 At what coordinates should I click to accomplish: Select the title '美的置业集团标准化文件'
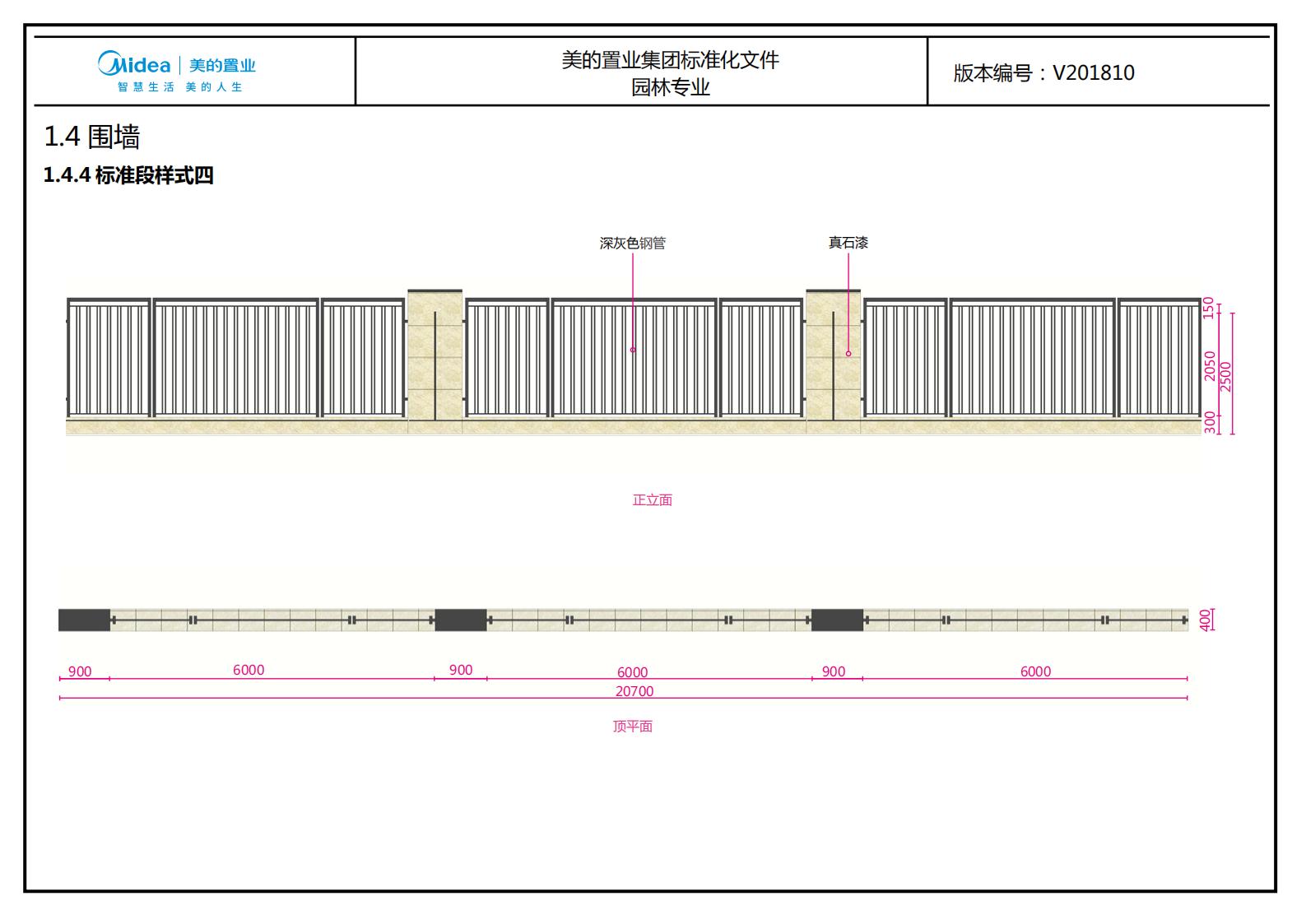pyautogui.click(x=670, y=60)
